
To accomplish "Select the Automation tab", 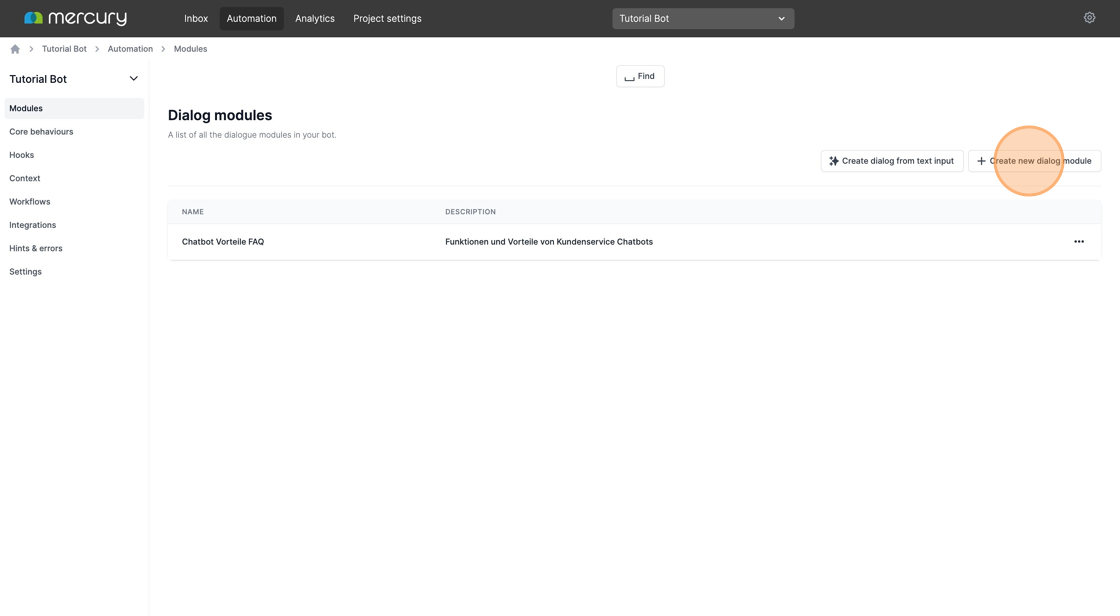I will pos(251,18).
